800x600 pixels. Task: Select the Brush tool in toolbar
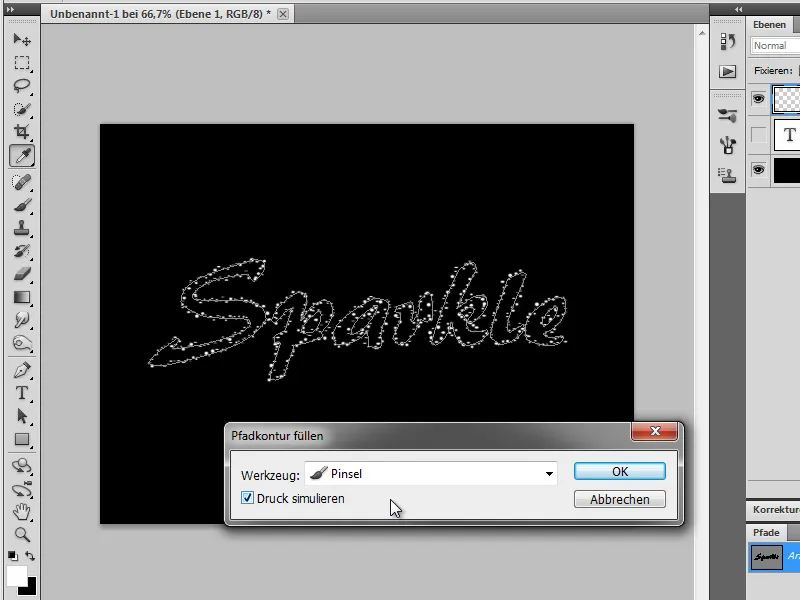22,205
